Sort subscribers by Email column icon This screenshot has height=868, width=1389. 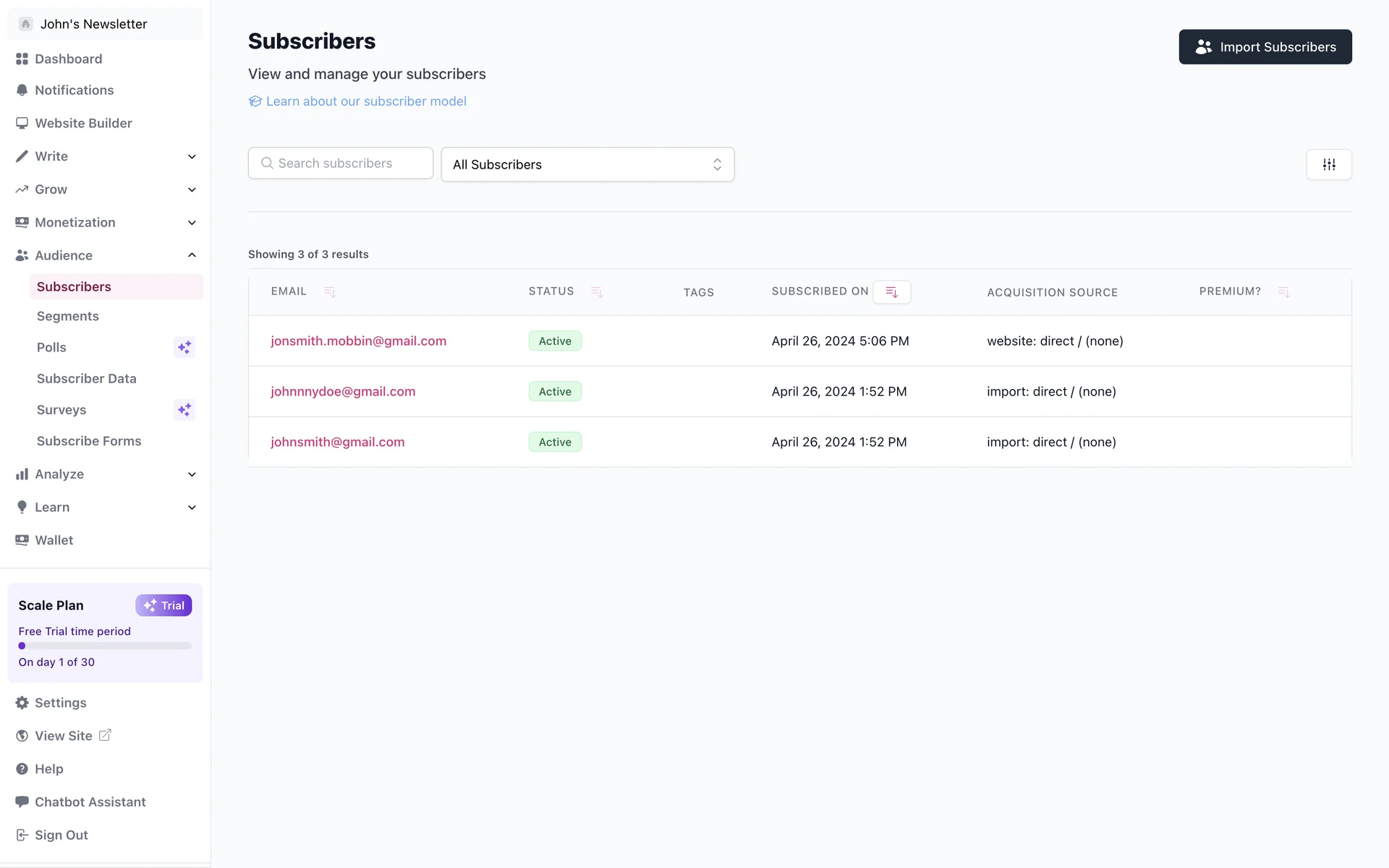point(330,292)
